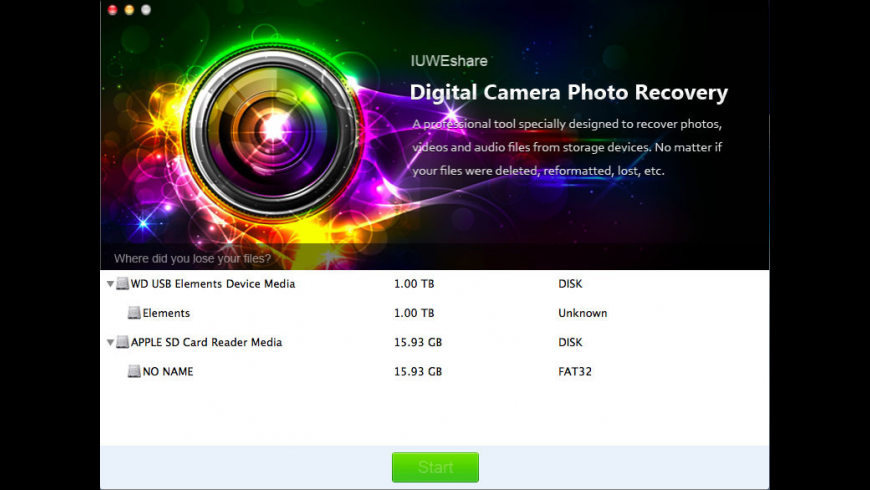Click the Elements volume drive icon
The height and width of the screenshot is (490, 870).
tap(134, 313)
